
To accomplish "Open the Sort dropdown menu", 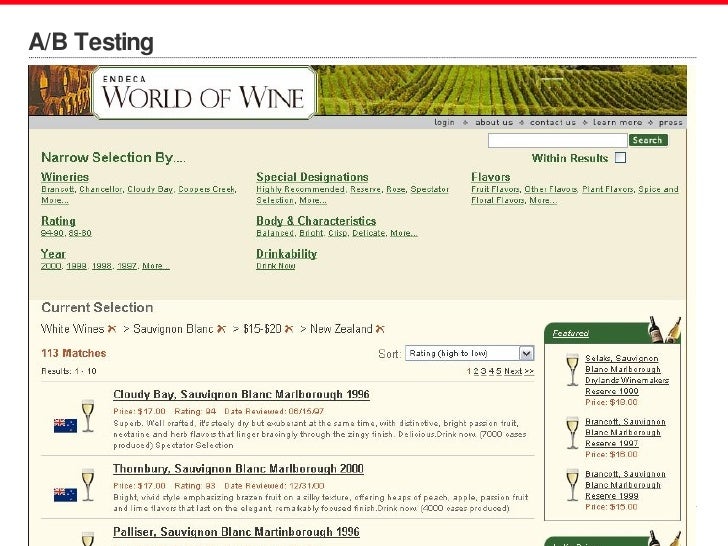I will point(469,353).
